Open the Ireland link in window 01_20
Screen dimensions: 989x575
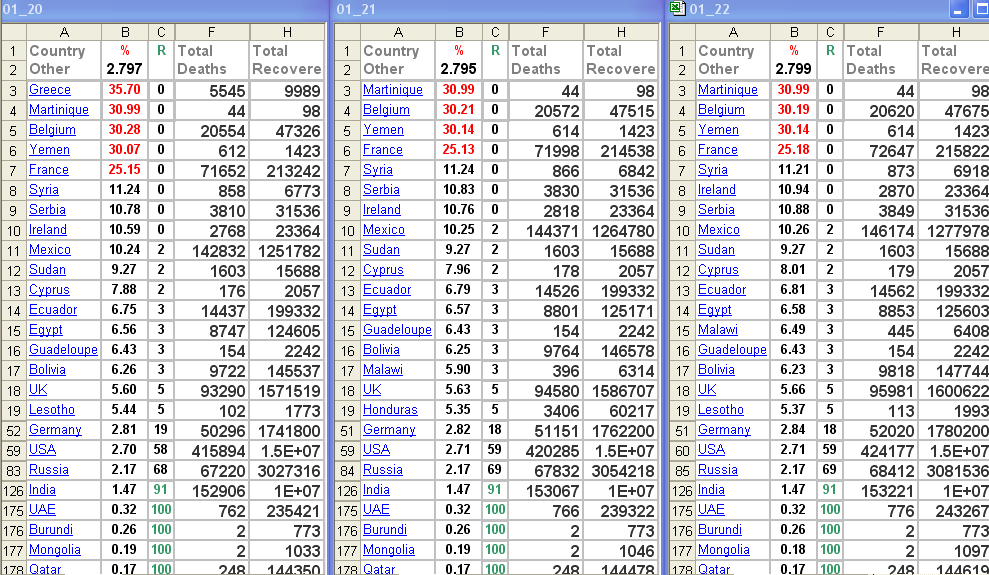click(x=48, y=230)
